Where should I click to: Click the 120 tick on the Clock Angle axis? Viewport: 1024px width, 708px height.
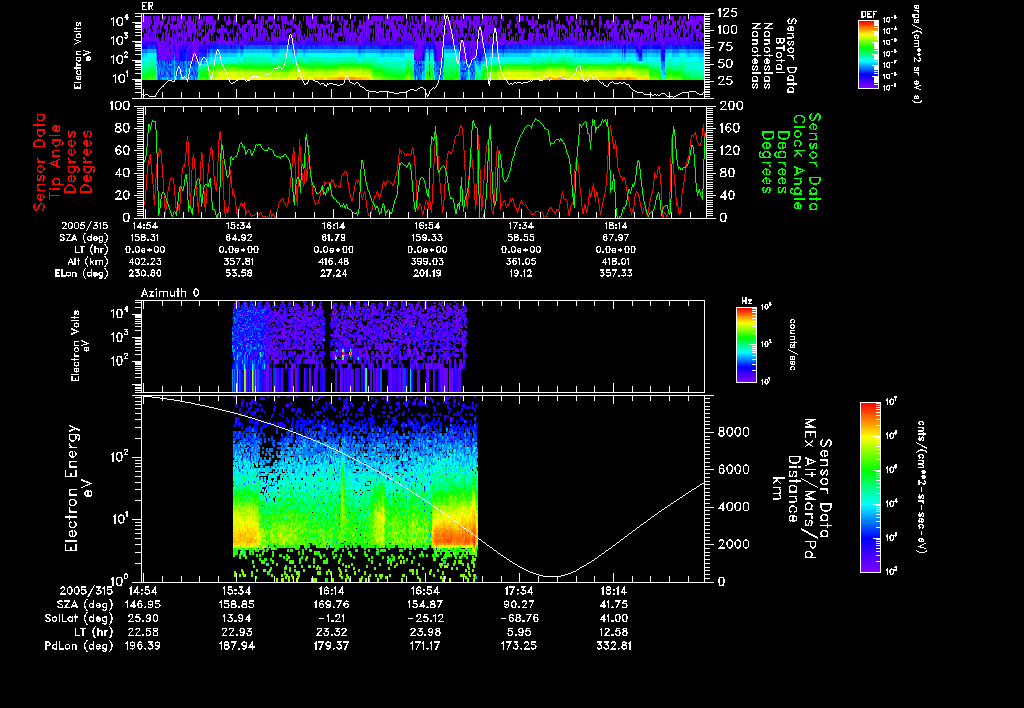(729, 151)
